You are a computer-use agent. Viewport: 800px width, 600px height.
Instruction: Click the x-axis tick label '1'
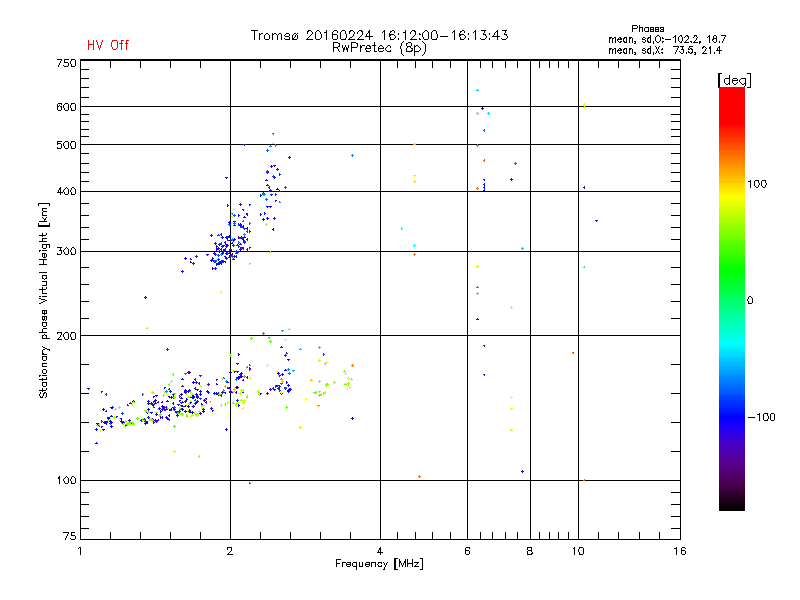(80, 551)
